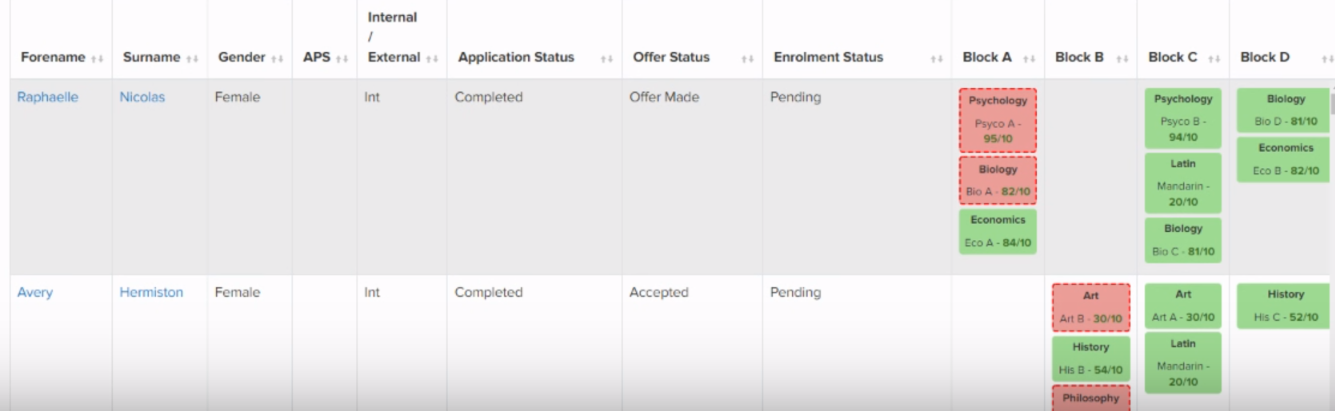Click Gender column sort icon
Screen dimensions: 1335x411
[279, 59]
